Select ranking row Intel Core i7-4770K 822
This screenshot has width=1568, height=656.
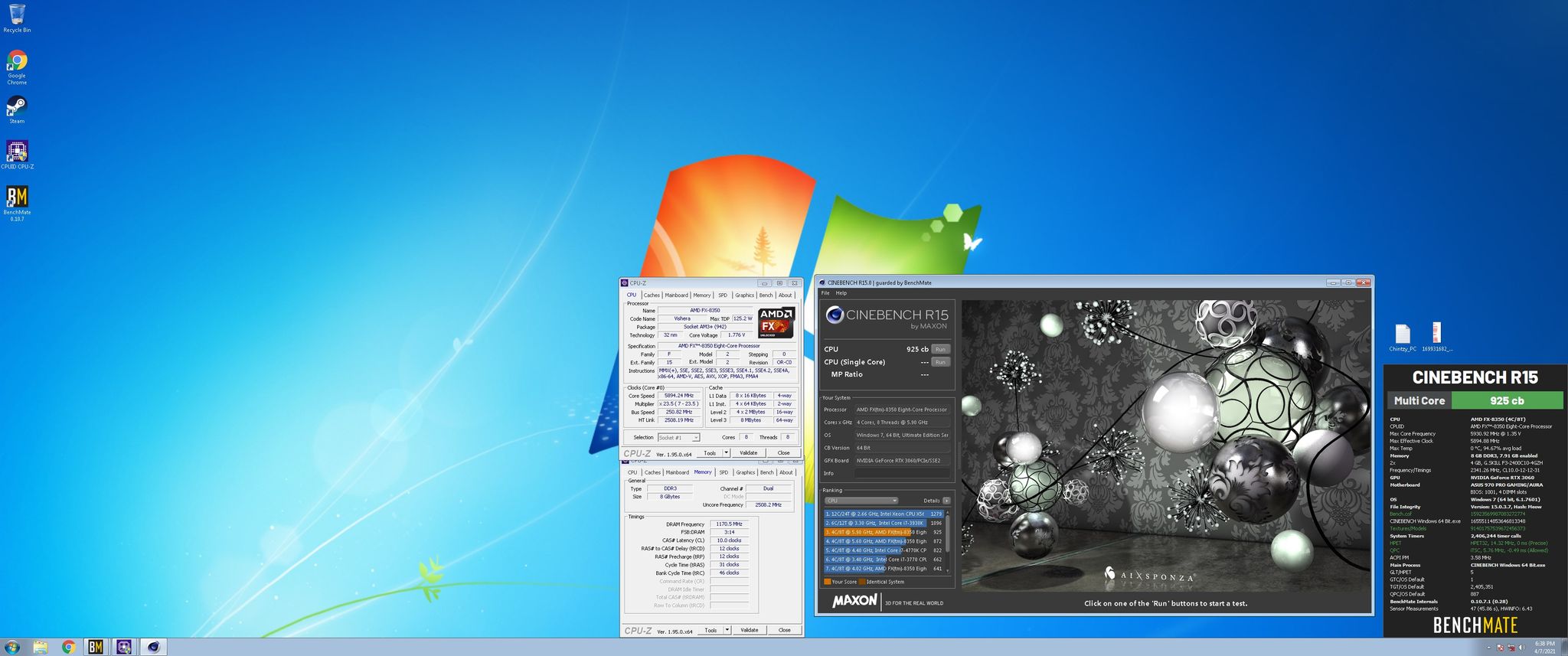coord(884,550)
